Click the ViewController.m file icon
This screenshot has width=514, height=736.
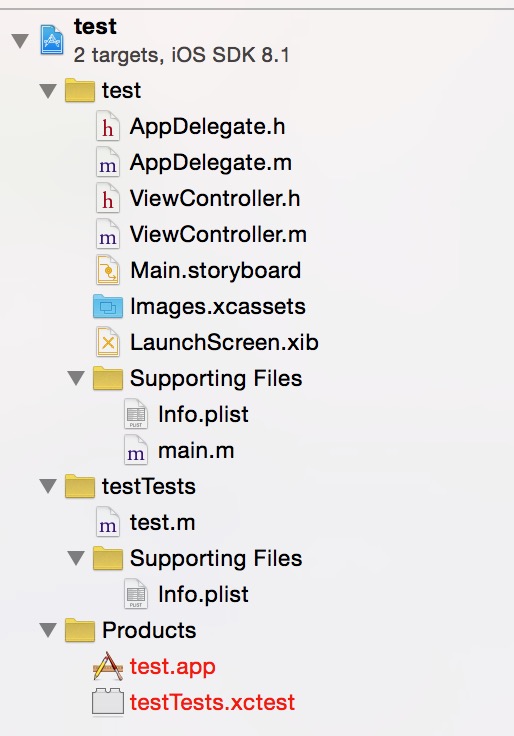(107, 234)
